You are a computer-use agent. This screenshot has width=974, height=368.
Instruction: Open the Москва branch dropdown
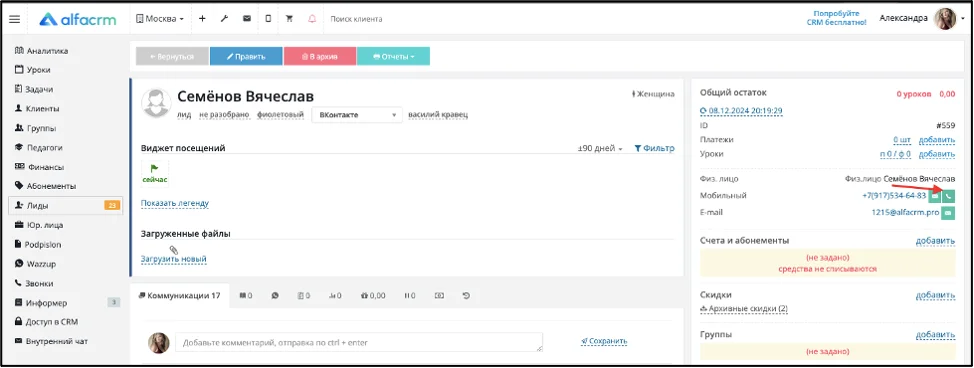[x=160, y=19]
